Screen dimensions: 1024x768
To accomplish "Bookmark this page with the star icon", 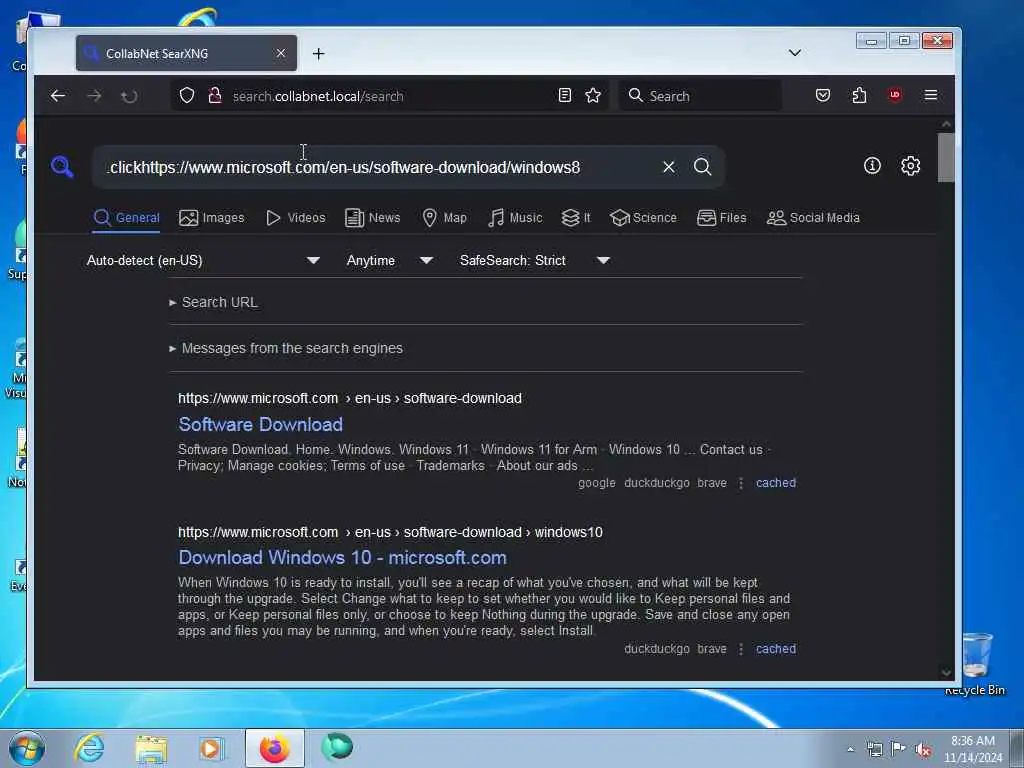I will click(593, 95).
